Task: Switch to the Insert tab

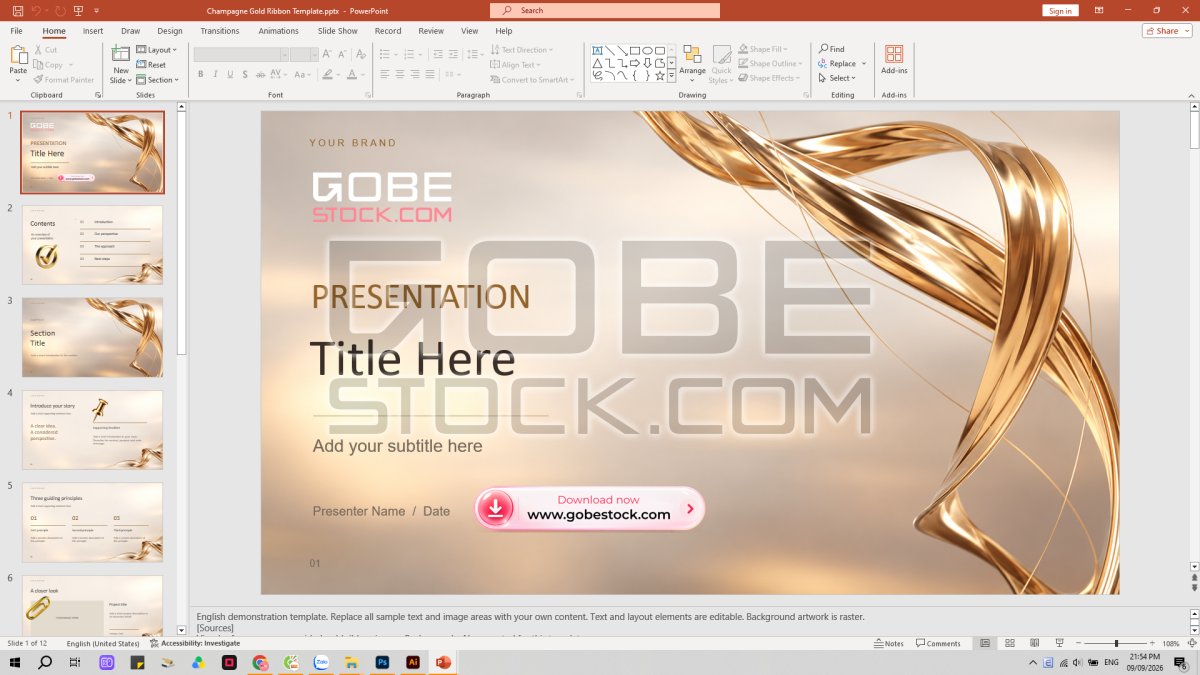Action: [93, 31]
